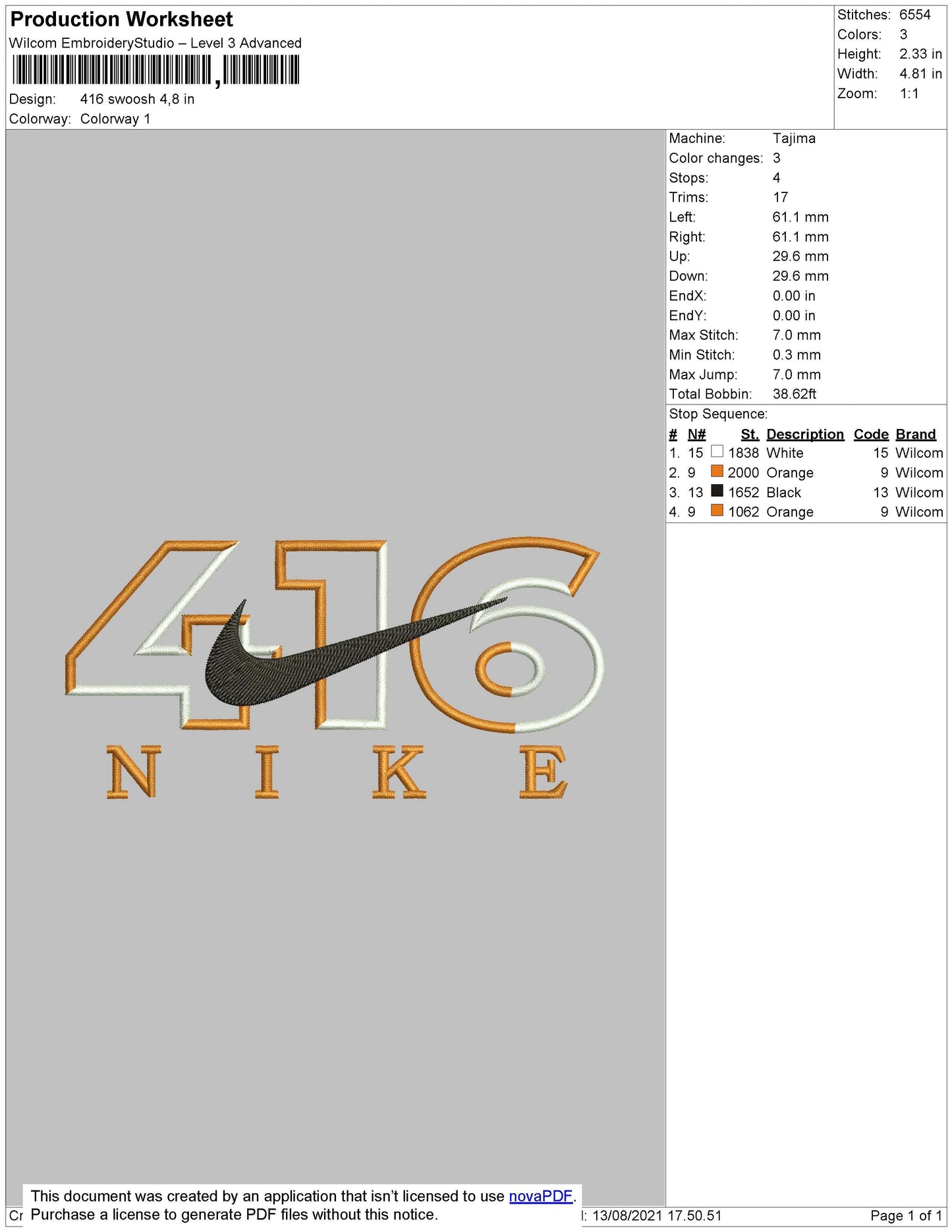Click Up value '29.6 mm'
This screenshot has width=952, height=1232.
pos(800,256)
